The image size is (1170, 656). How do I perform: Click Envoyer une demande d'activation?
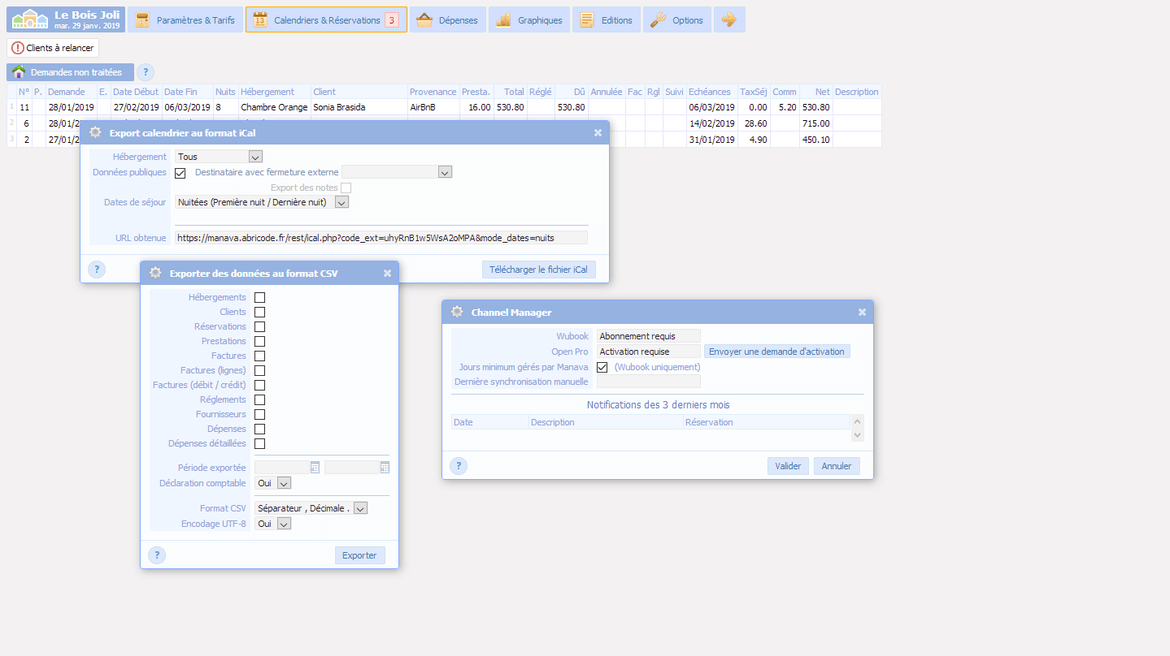click(x=777, y=351)
